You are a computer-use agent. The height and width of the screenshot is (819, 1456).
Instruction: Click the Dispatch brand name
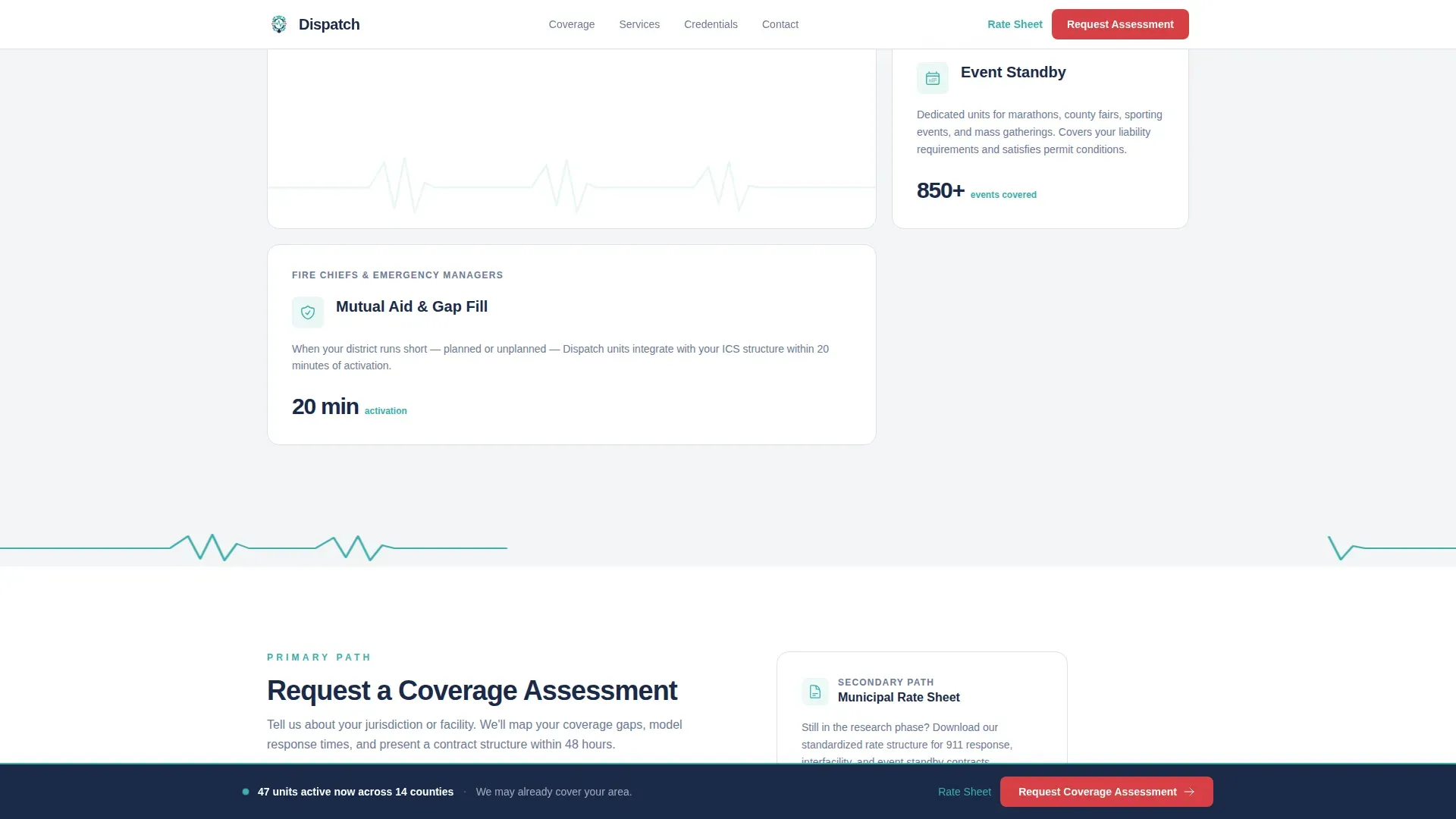click(x=329, y=24)
